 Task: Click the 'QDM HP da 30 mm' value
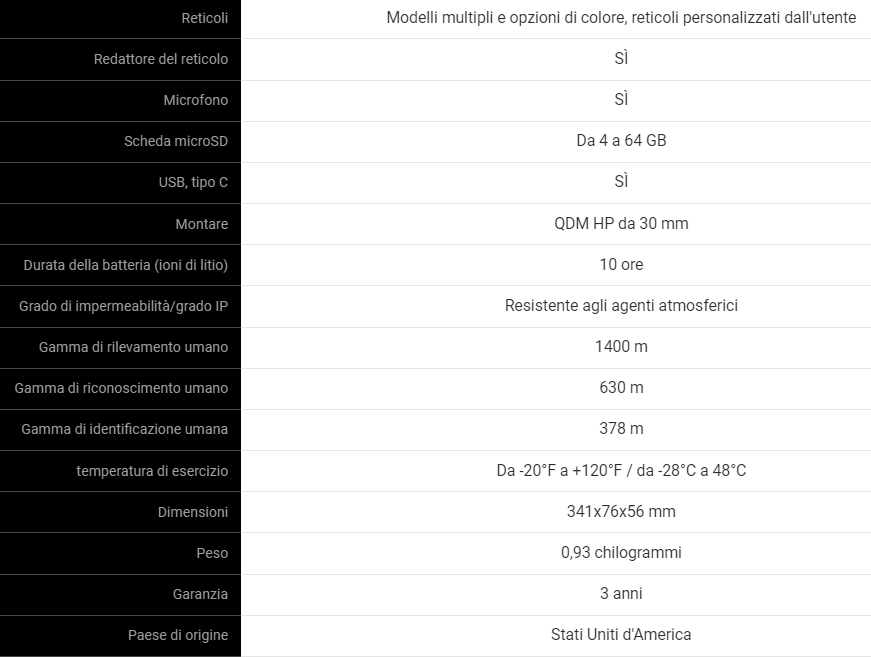coord(621,223)
